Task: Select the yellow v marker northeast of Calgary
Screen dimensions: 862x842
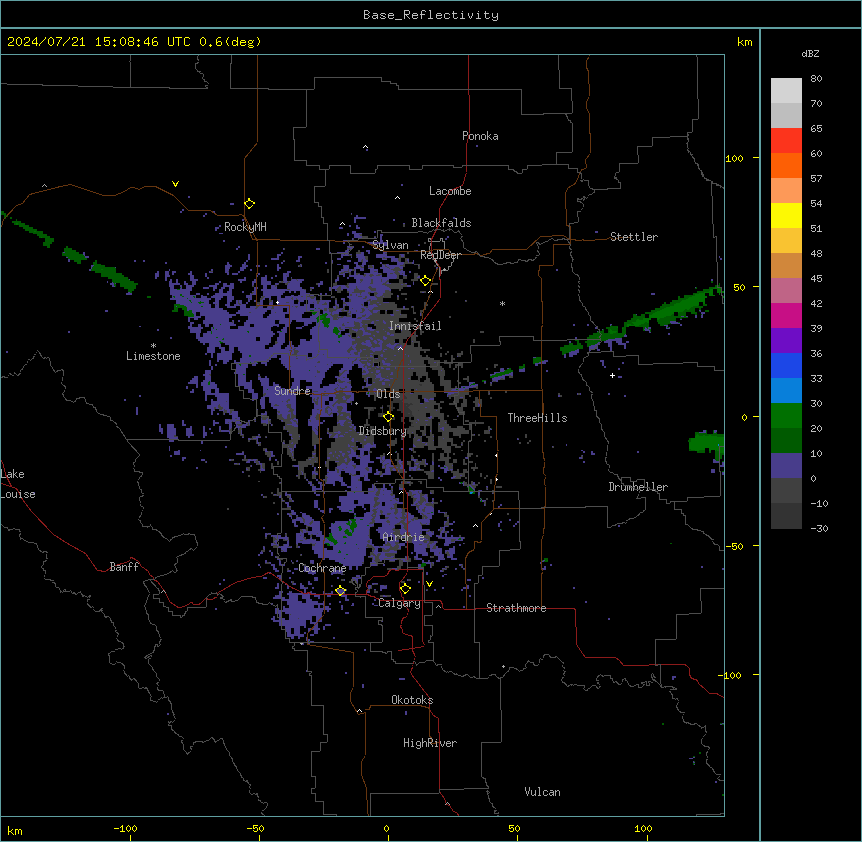Action: click(429, 584)
